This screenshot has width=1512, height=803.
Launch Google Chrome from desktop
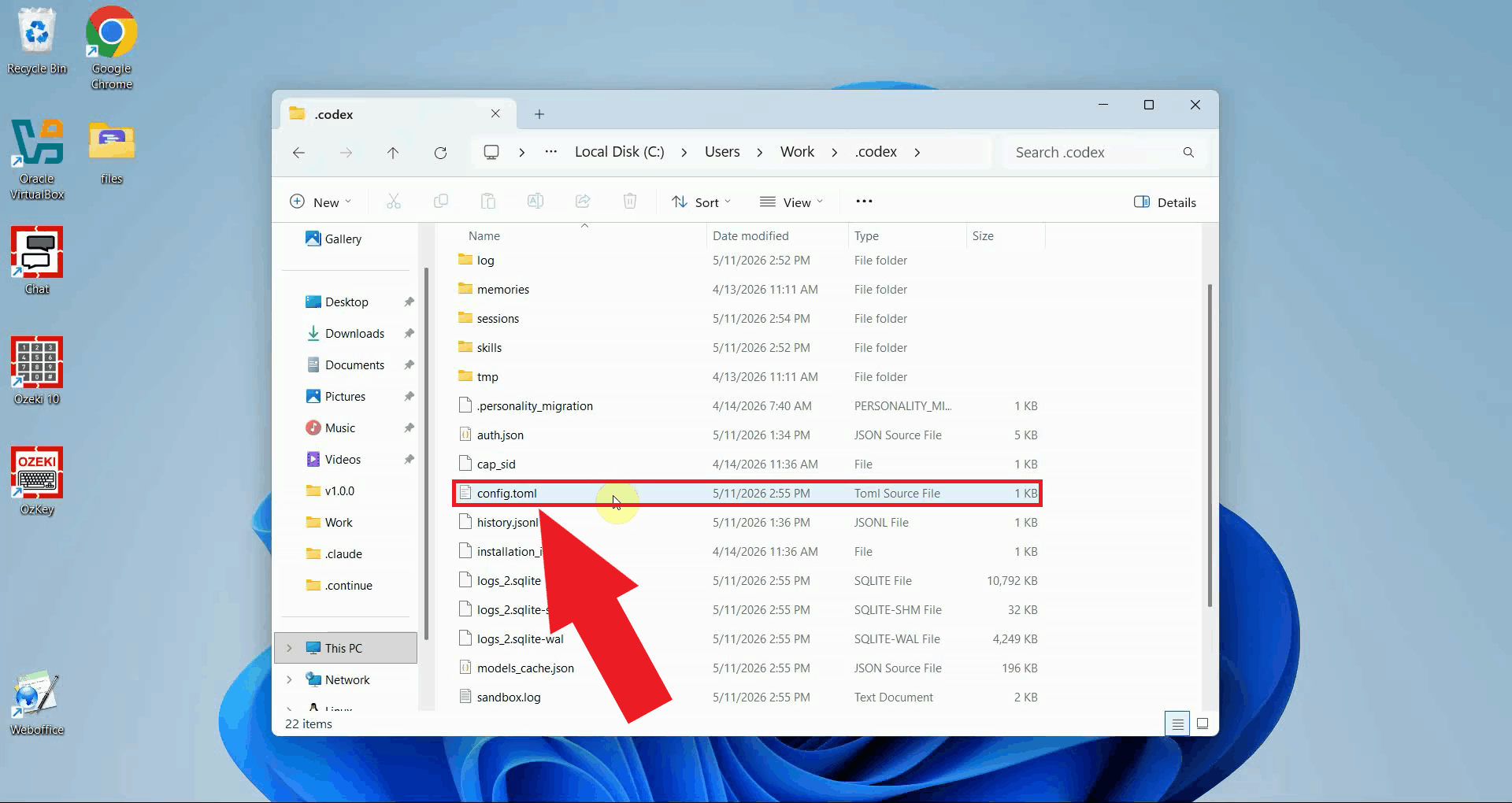[x=111, y=47]
